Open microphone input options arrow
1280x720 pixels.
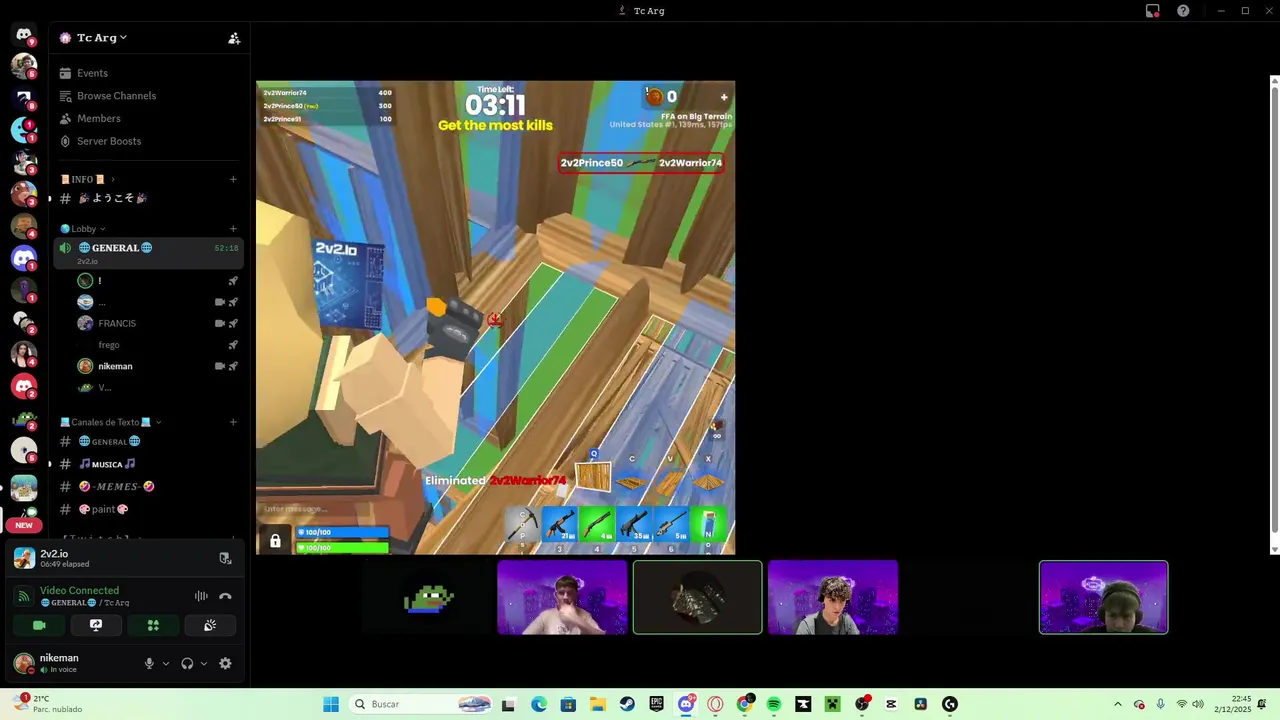coord(166,663)
